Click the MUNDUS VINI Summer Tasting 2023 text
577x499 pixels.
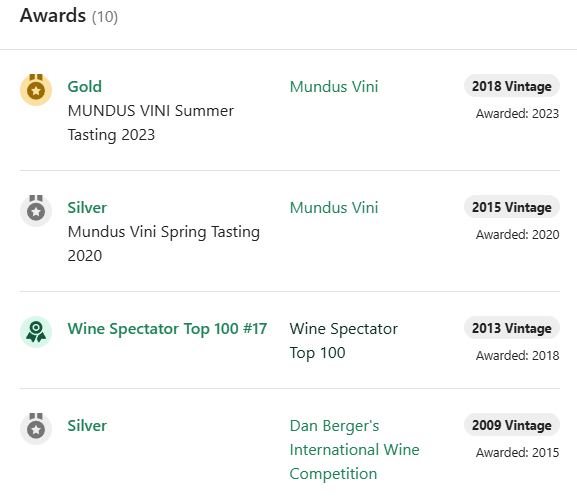pyautogui.click(x=151, y=123)
